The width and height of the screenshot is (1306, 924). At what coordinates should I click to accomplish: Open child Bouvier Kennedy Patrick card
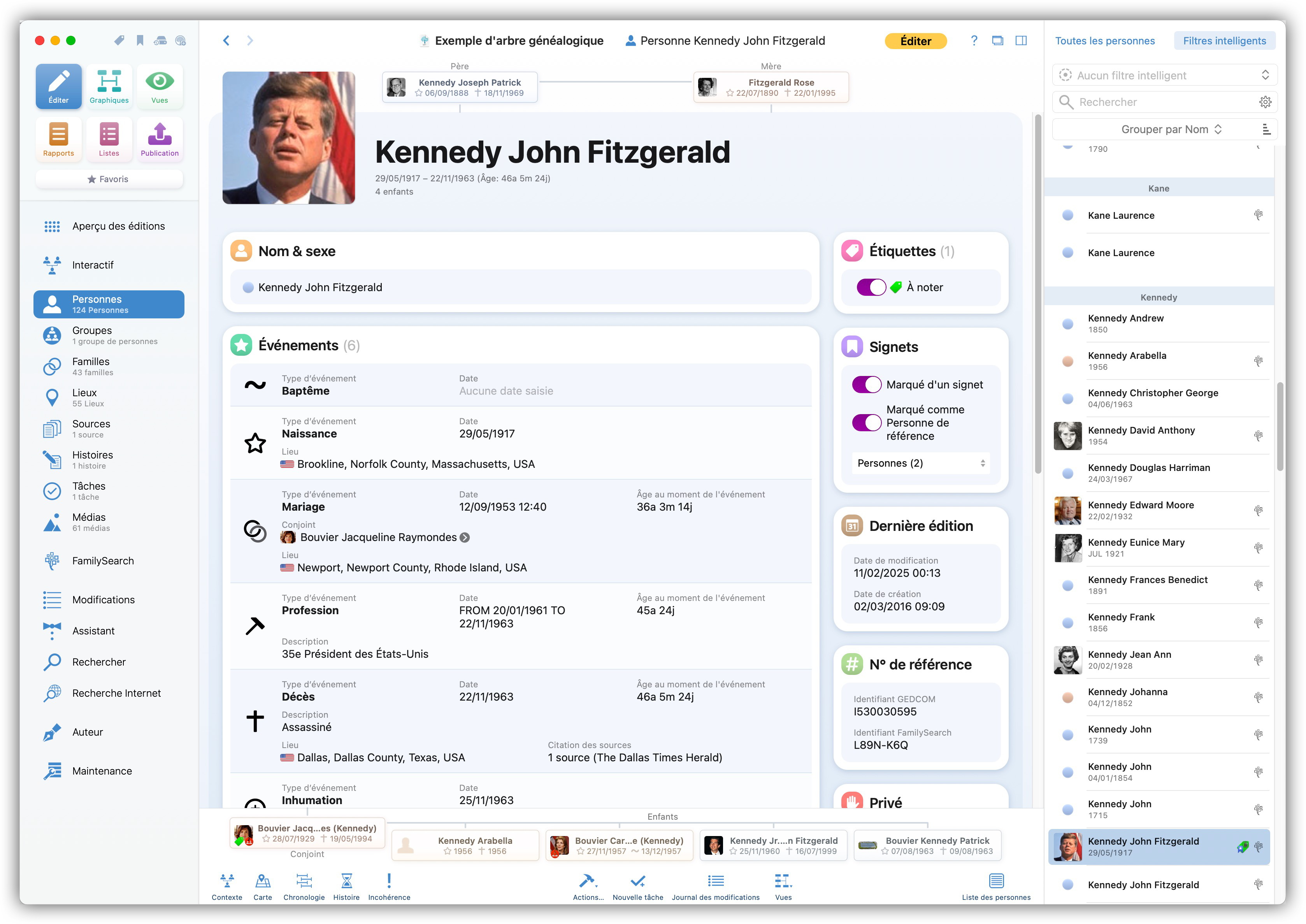tap(927, 845)
